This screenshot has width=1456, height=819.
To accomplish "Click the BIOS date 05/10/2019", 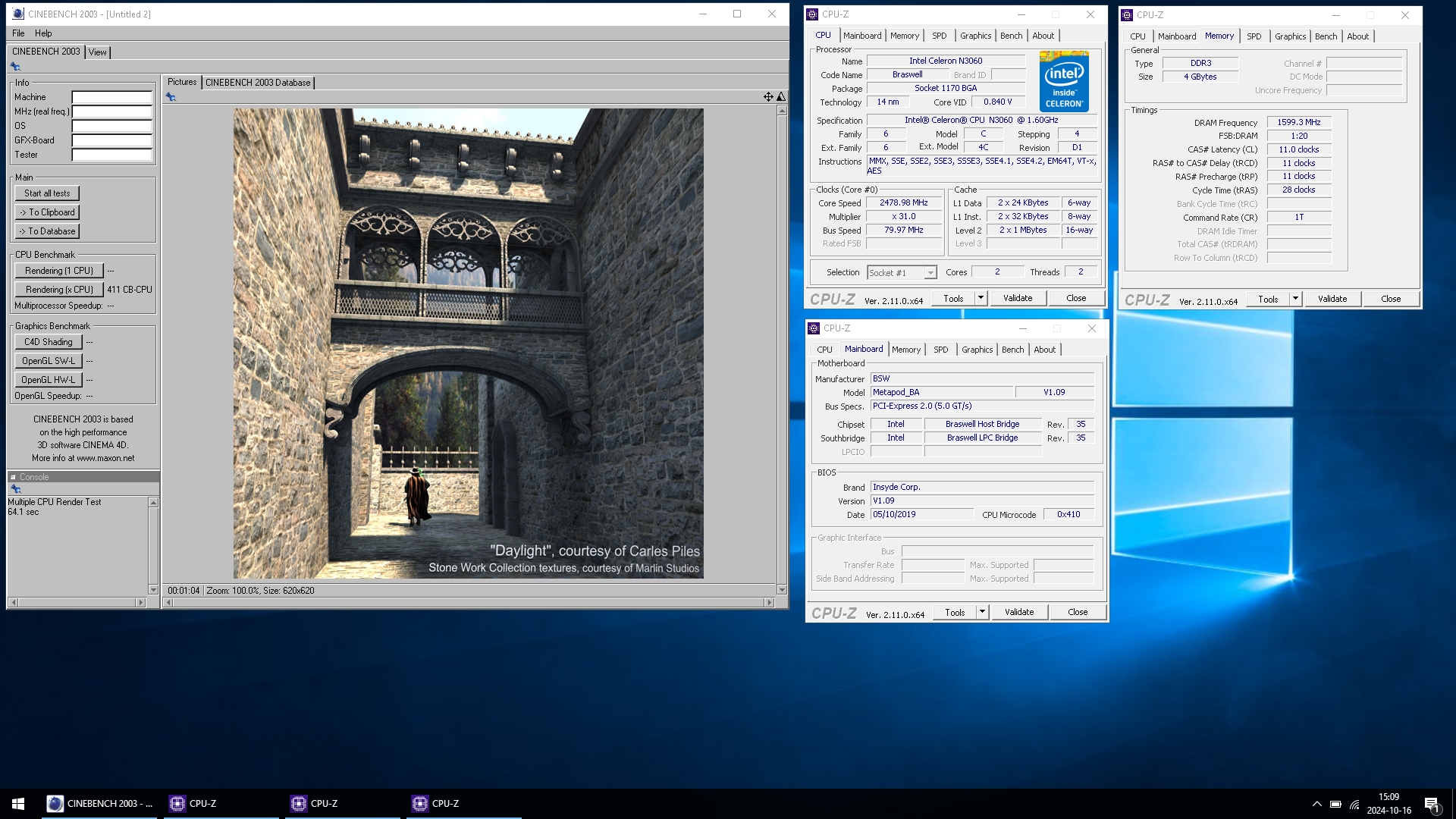I will coord(921,514).
